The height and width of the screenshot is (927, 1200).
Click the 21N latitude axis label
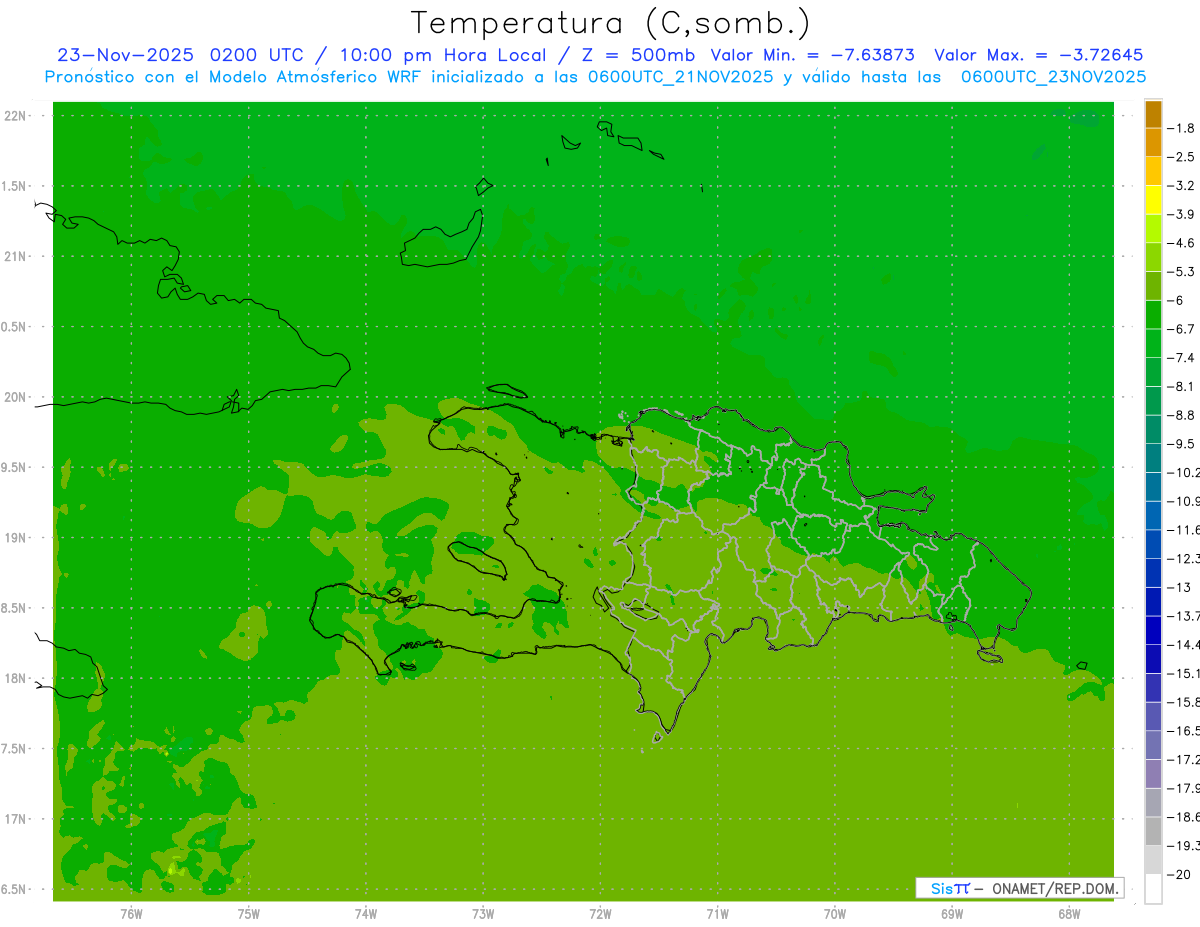pos(15,256)
